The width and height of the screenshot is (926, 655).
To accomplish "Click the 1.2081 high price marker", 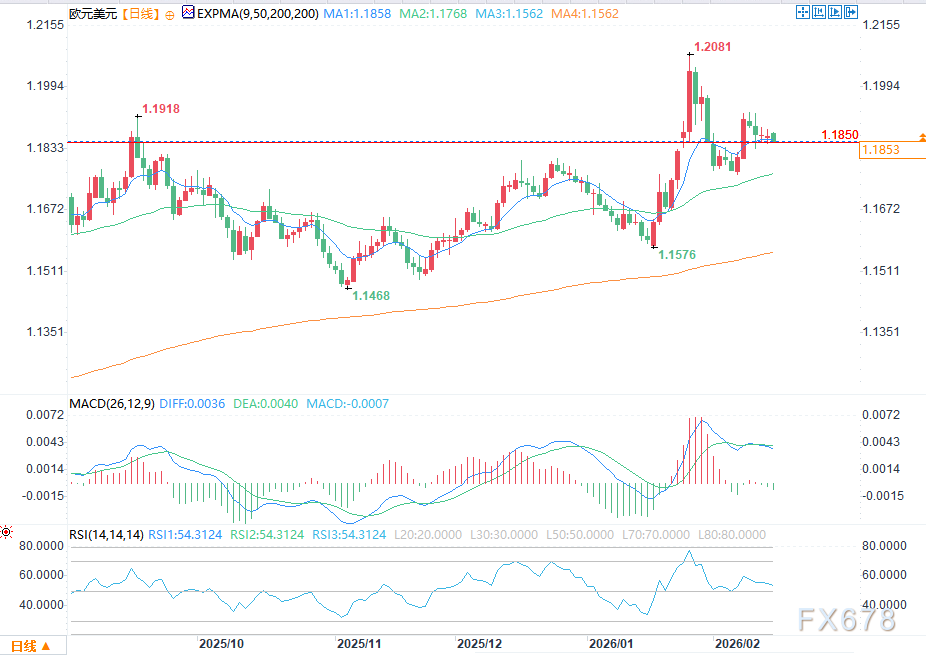I will pyautogui.click(x=716, y=47).
